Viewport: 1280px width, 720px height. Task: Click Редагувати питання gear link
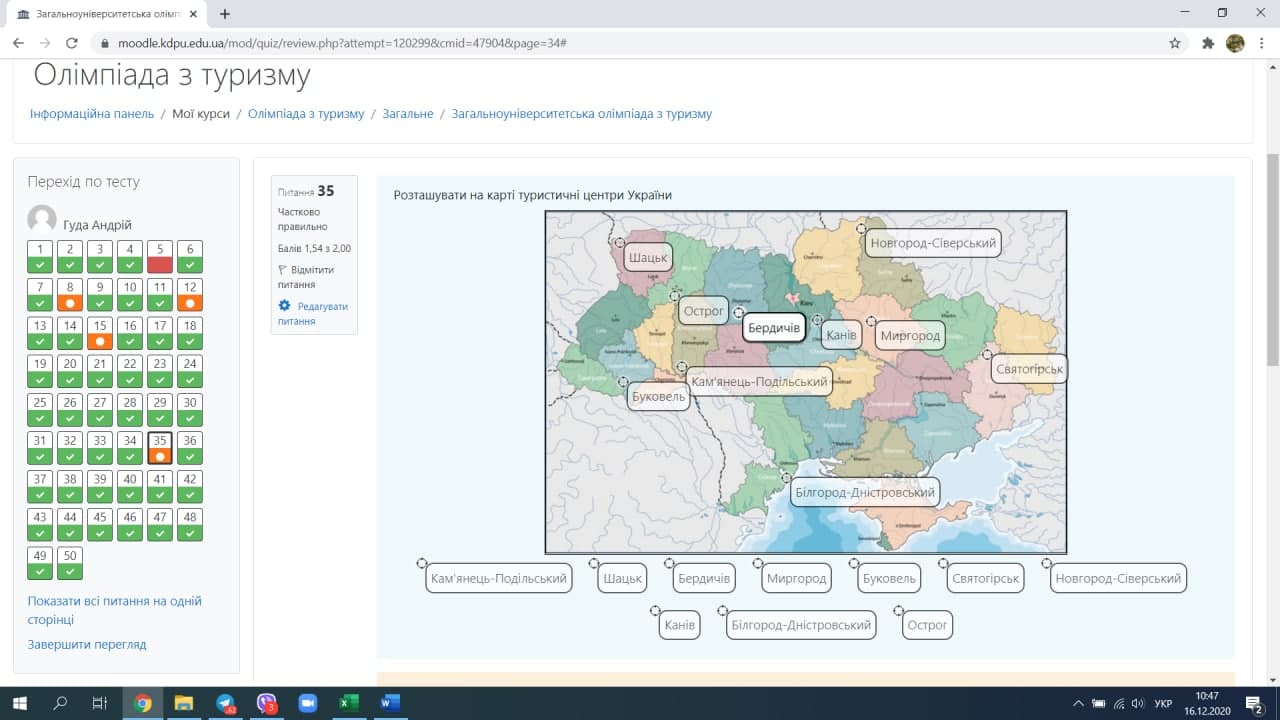[x=314, y=313]
